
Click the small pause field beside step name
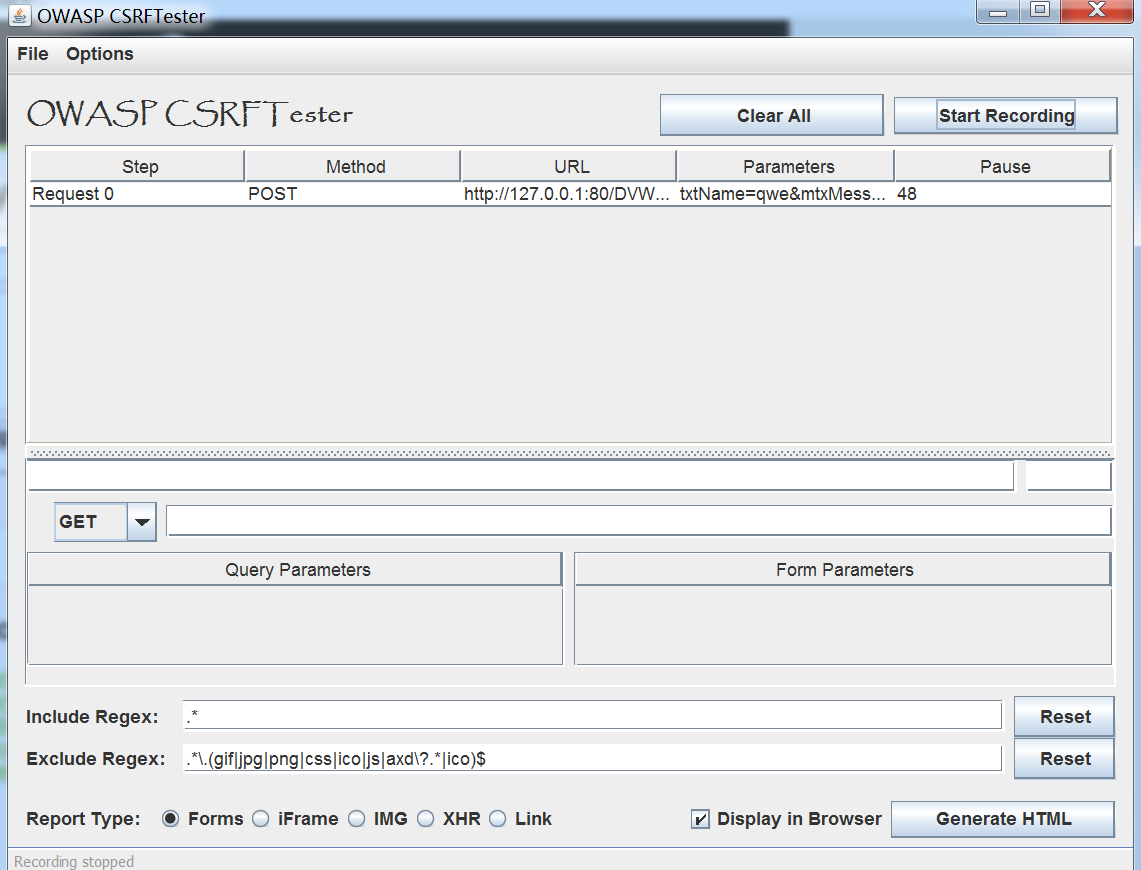tap(1068, 476)
